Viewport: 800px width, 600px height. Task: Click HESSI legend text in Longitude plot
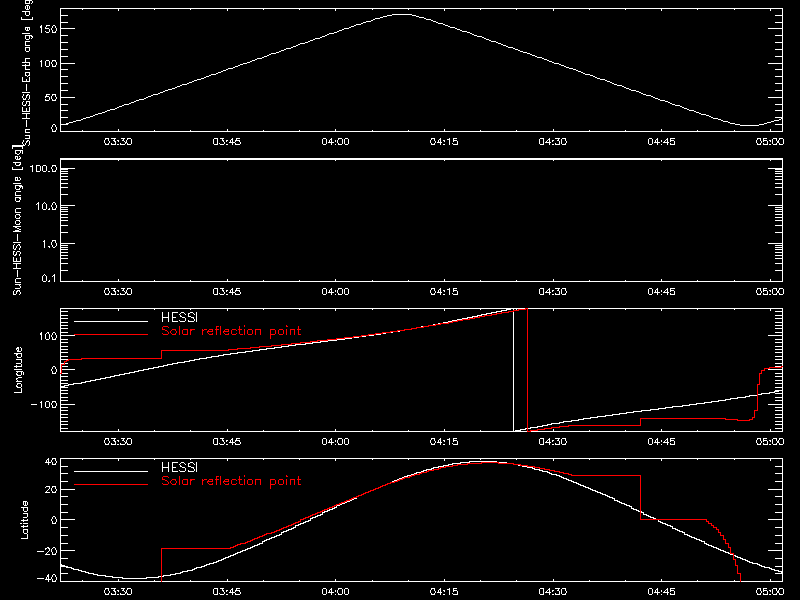(179, 317)
